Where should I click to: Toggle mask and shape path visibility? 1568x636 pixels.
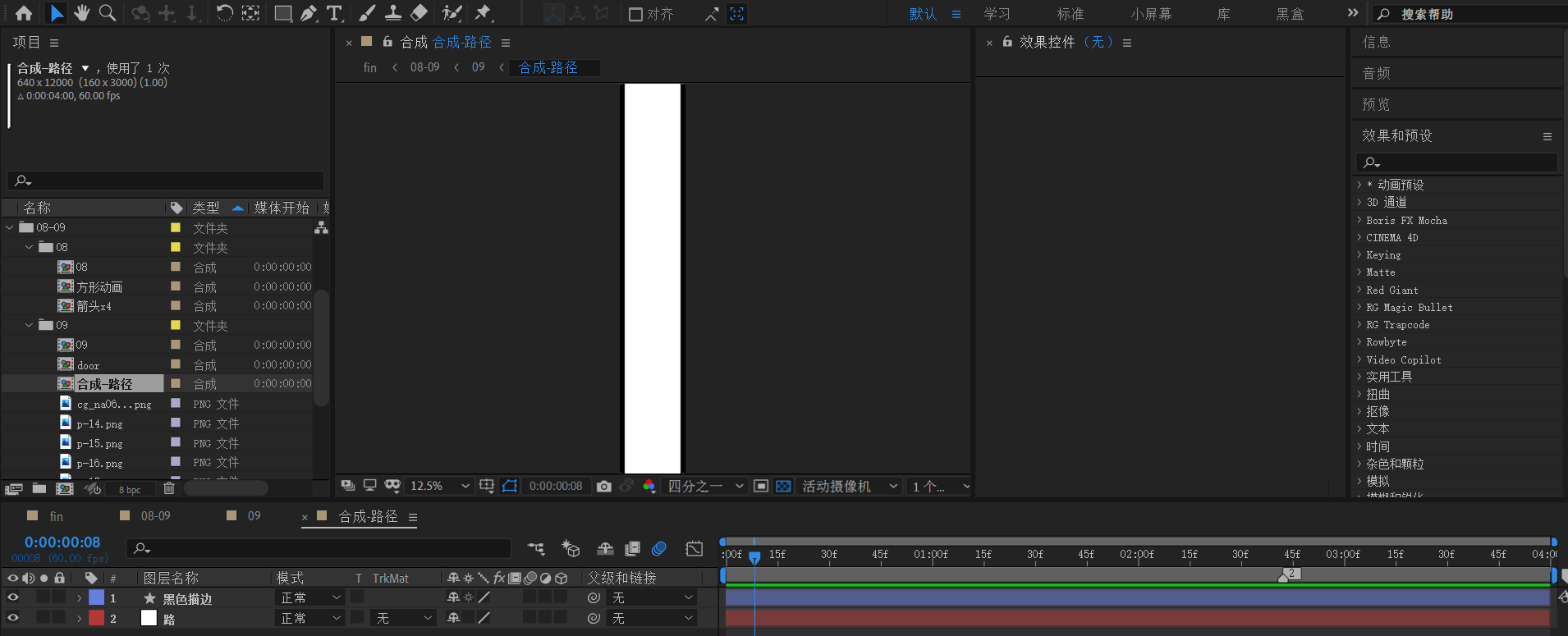click(x=510, y=486)
